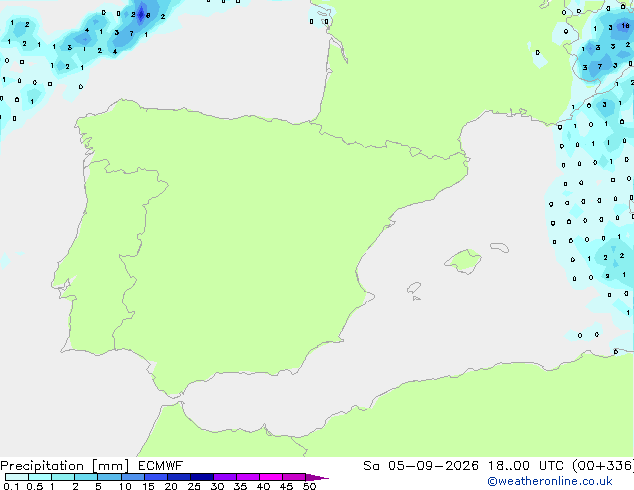The width and height of the screenshot is (634, 490).
Task: Click the 30–35 mm purple legend swatch
Action: point(224,477)
